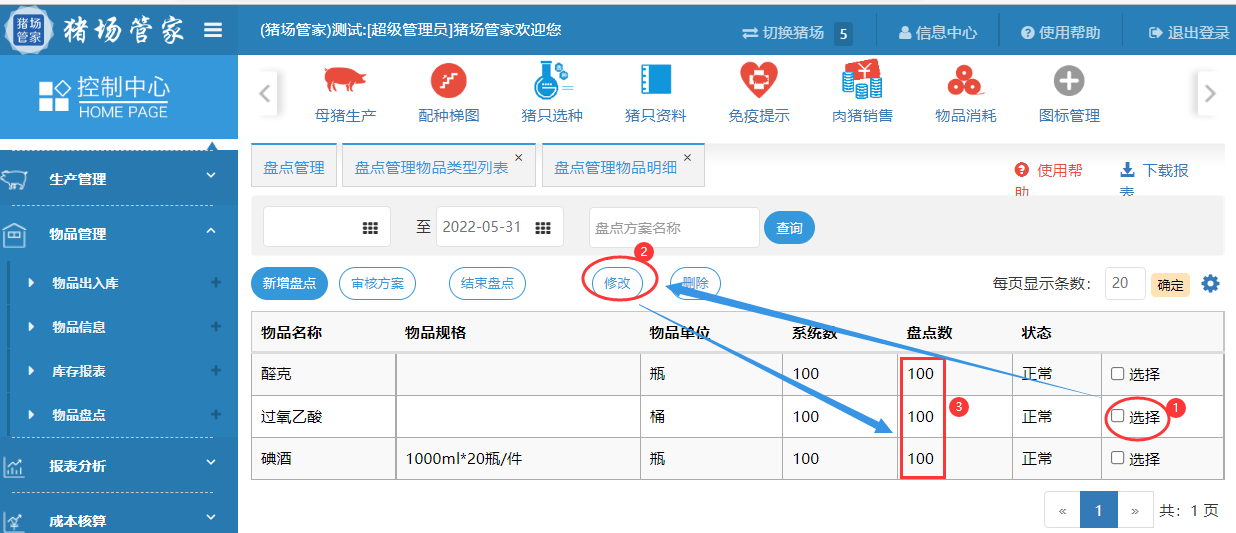Screen dimensions: 1236x533
Task: Confirm page size with 确定 button
Action: 1171,285
